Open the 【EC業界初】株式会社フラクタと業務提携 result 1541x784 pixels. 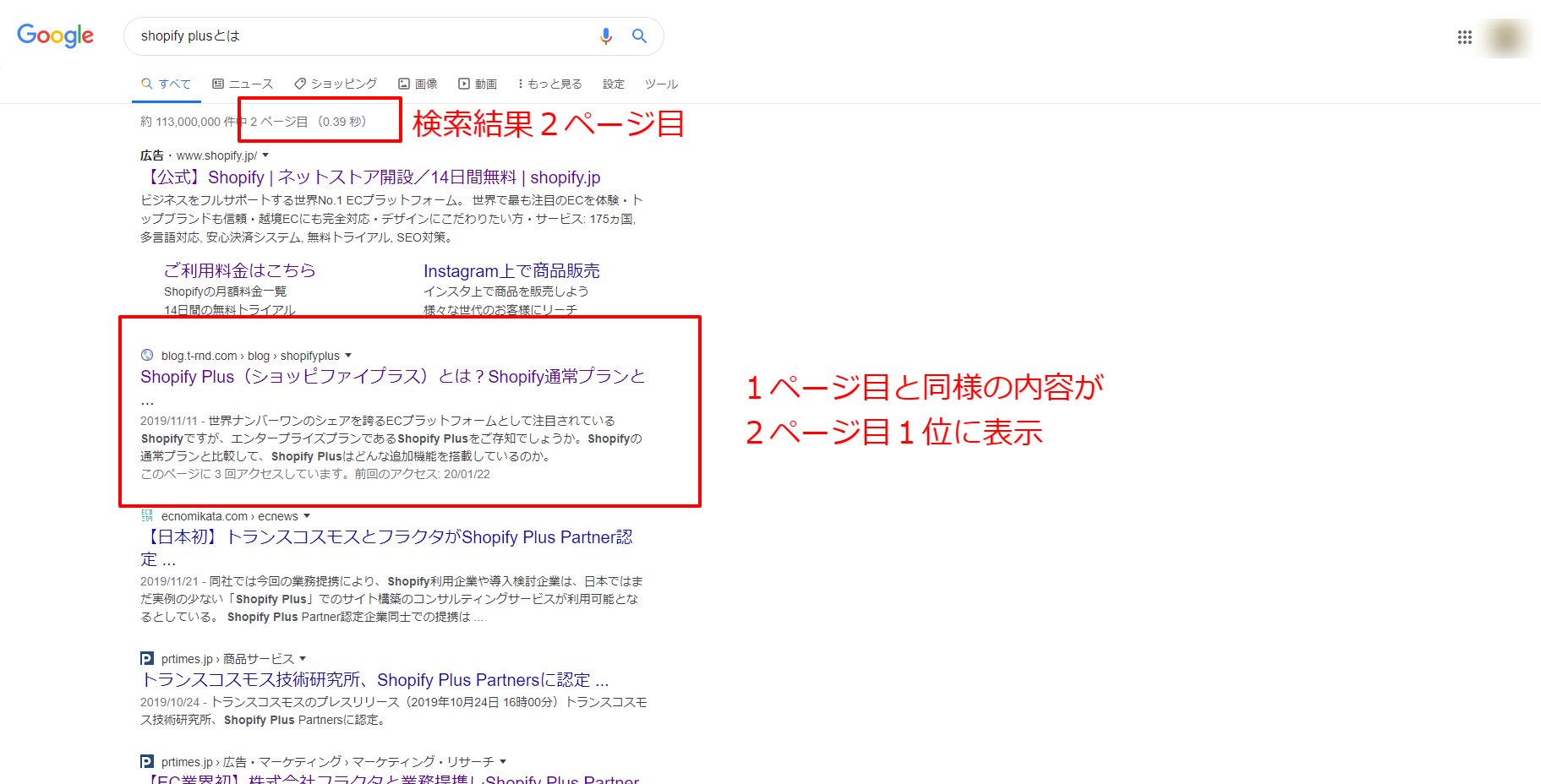tap(390, 779)
